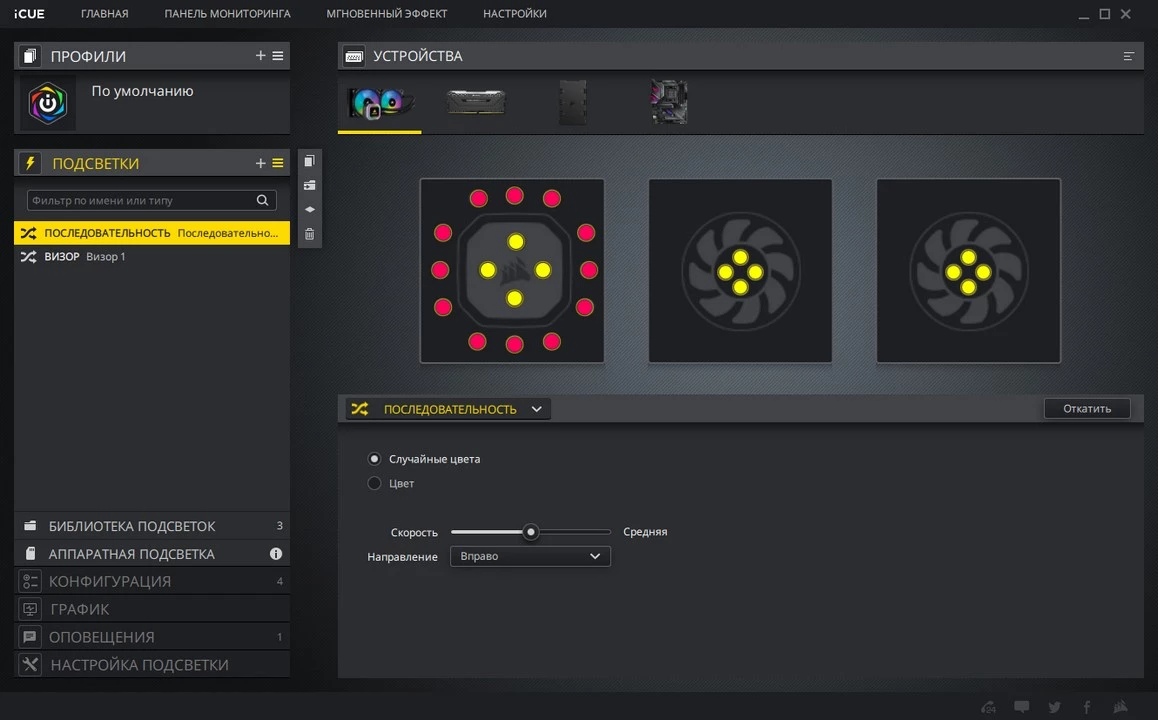Click top yellow LED on right fan
Screen dimensions: 1158x720
click(x=968, y=257)
